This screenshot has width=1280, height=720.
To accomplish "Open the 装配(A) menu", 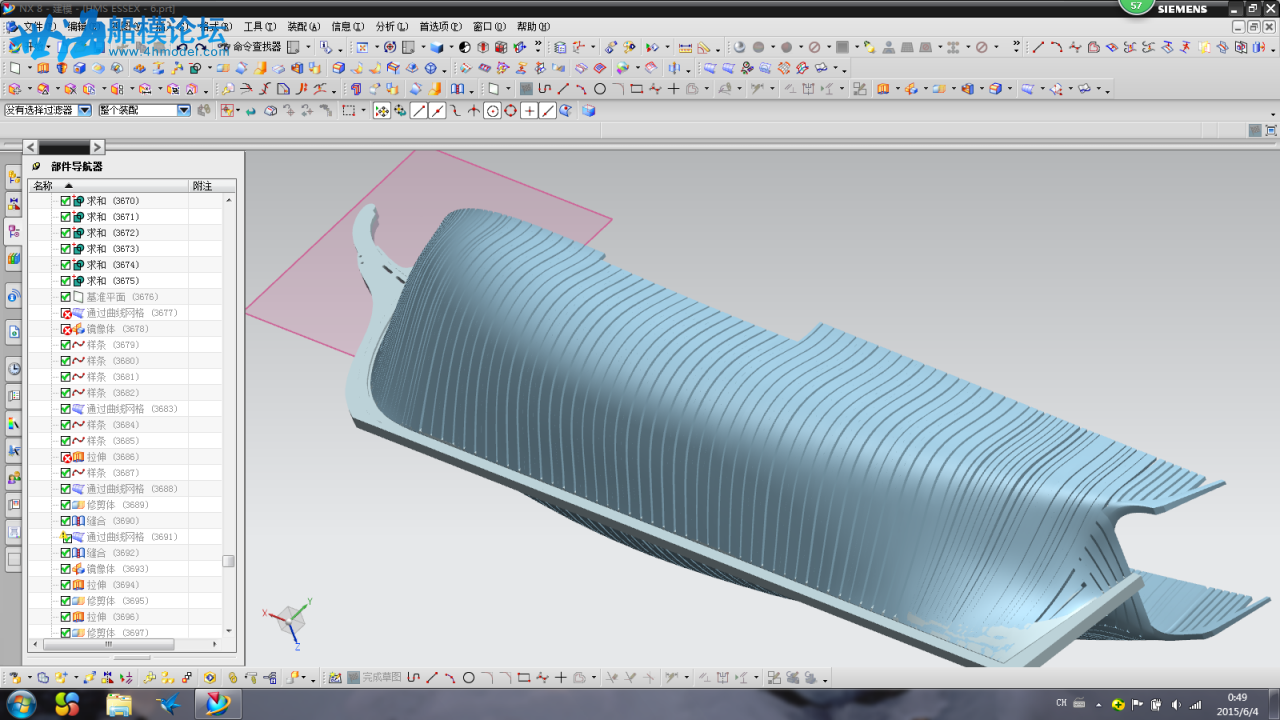I will (x=304, y=27).
